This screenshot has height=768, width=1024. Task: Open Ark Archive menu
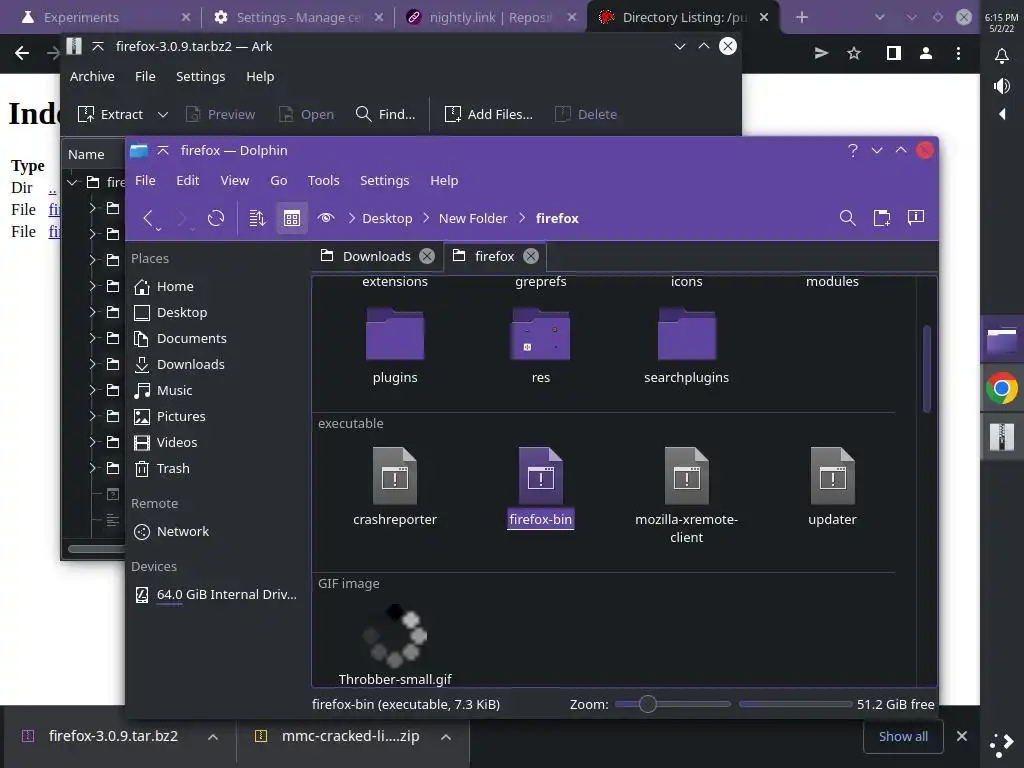[x=92, y=76]
